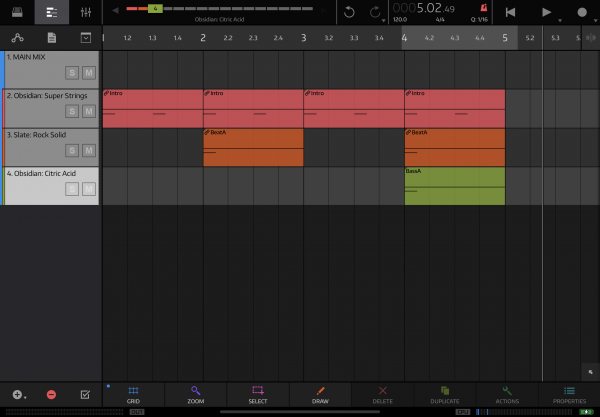
Task: Change the Q: 1/16 quantize setting
Action: click(479, 20)
